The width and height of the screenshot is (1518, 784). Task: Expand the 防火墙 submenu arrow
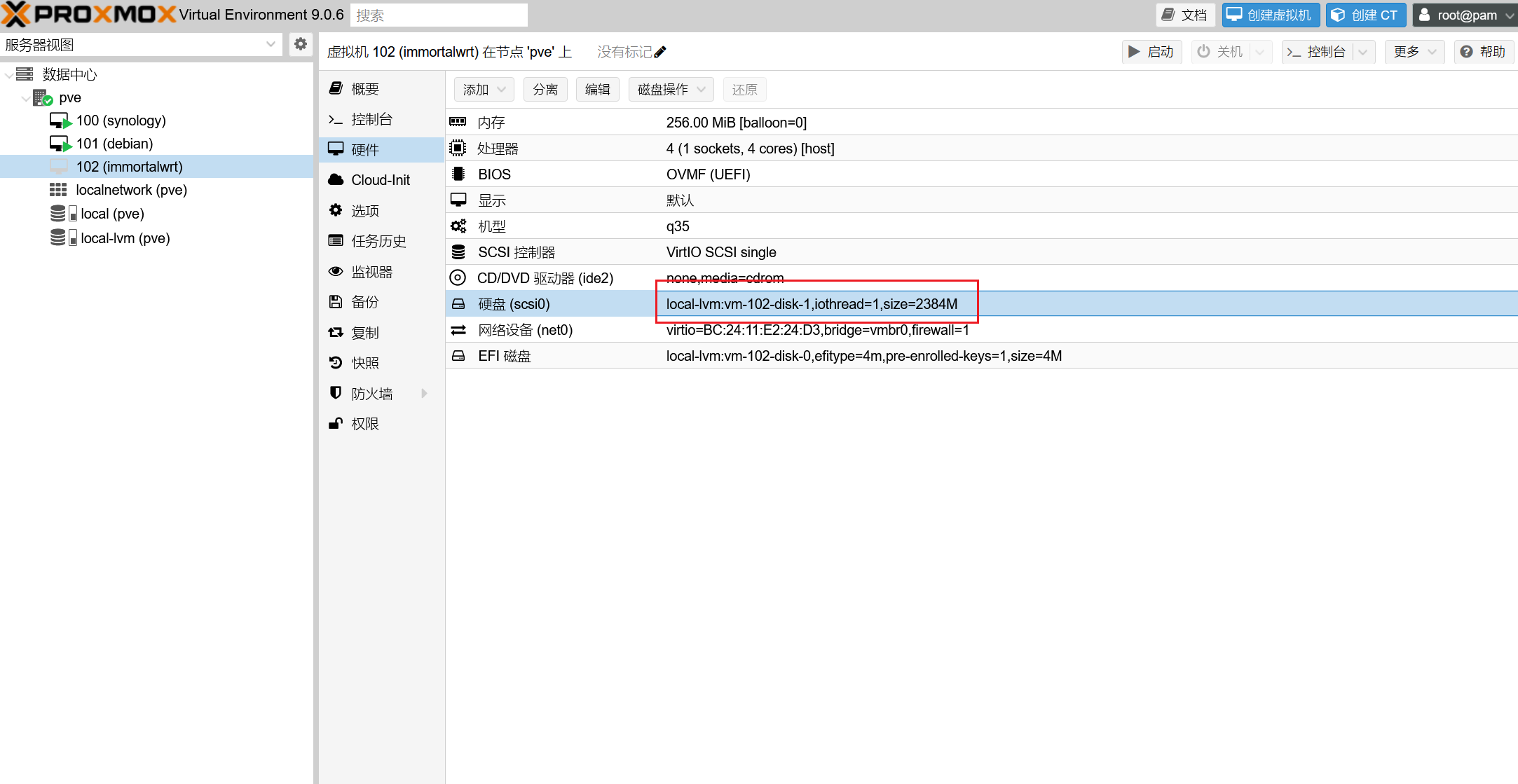pos(424,393)
